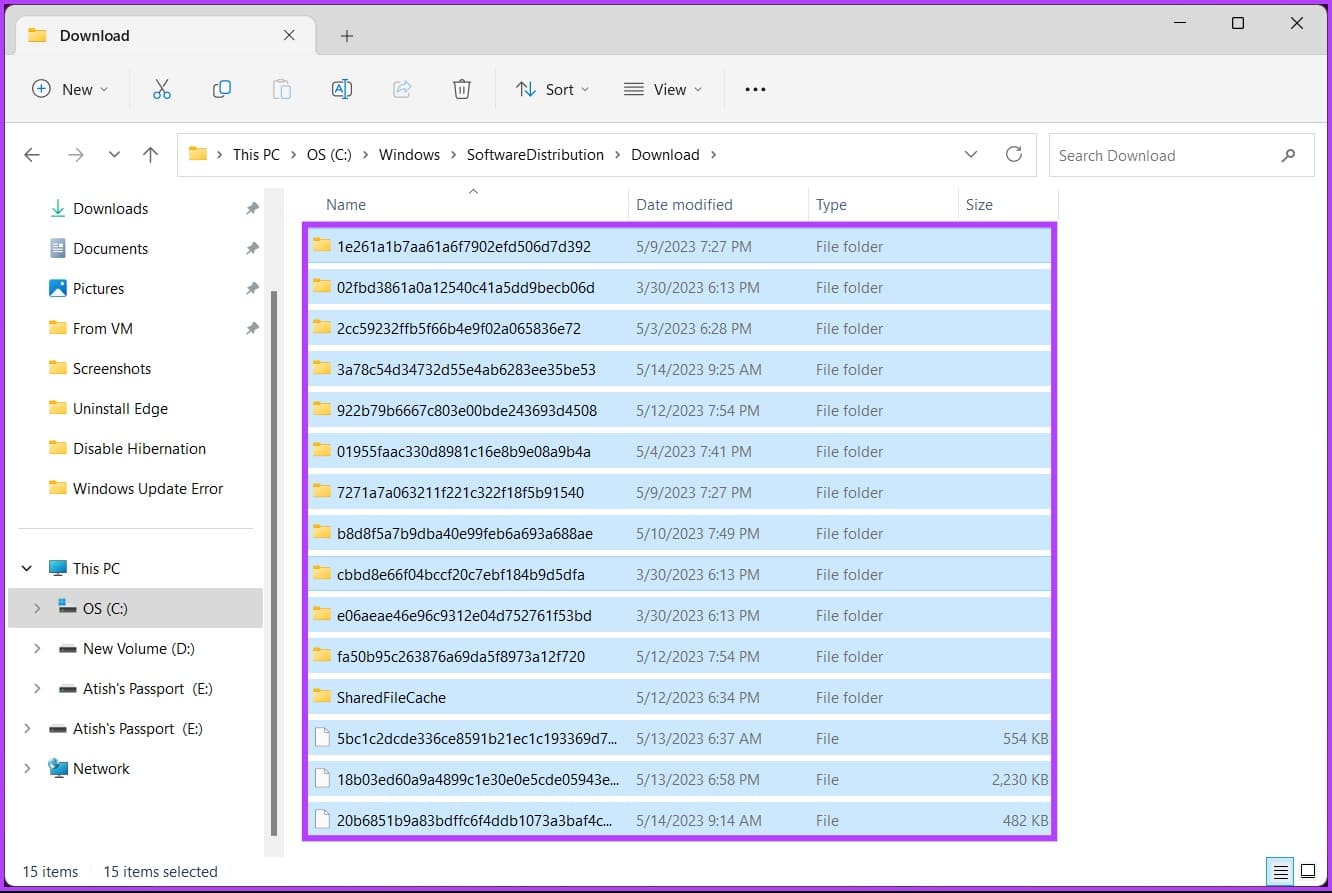Viewport: 1332px width, 893px height.
Task: Open a new File Explorer tab
Action: point(347,36)
